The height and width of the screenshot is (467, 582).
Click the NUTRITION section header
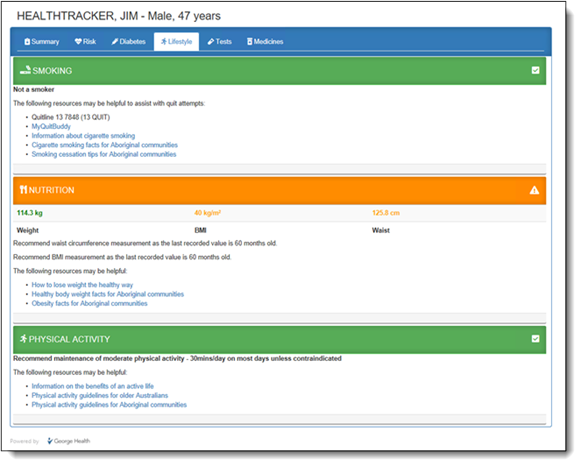(x=279, y=190)
